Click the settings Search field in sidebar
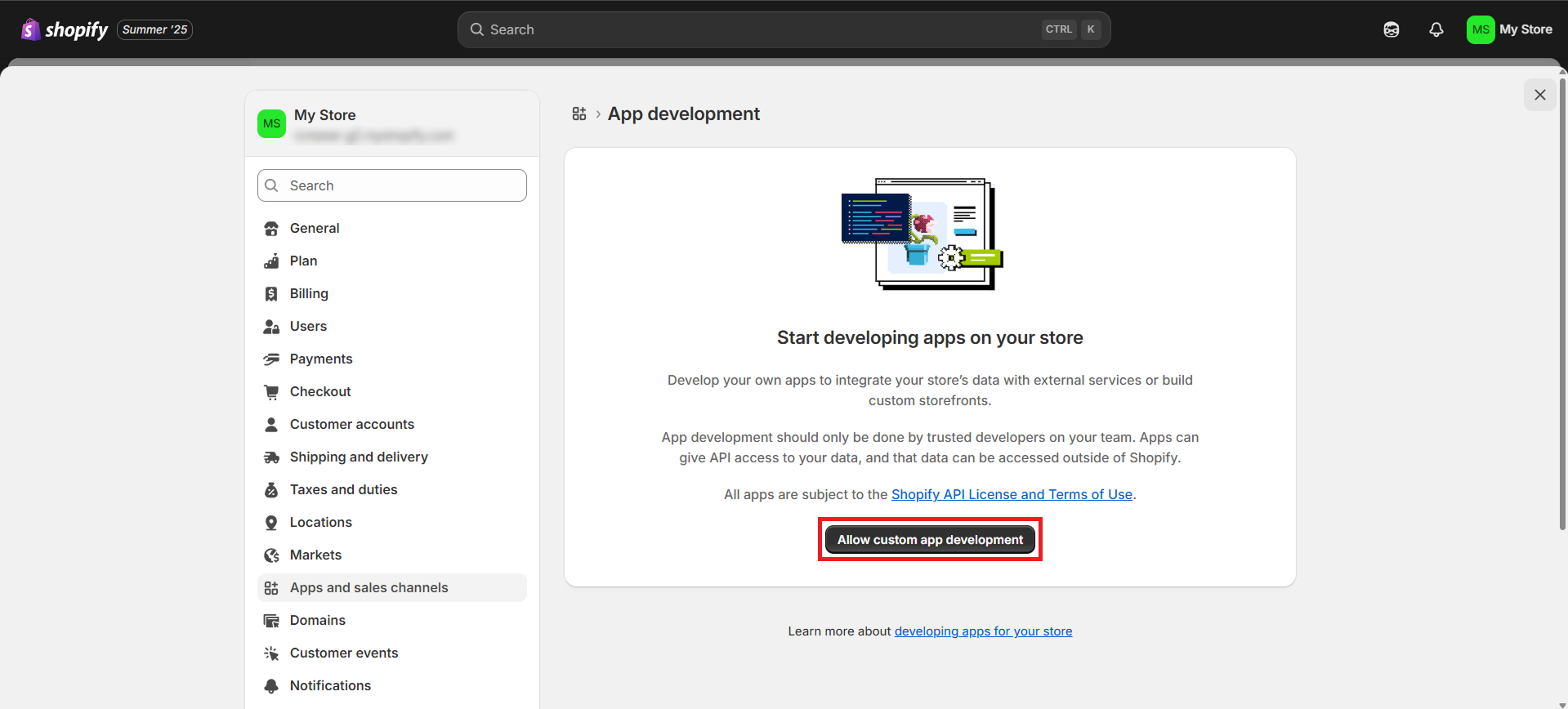The width and height of the screenshot is (1568, 709). 392,185
